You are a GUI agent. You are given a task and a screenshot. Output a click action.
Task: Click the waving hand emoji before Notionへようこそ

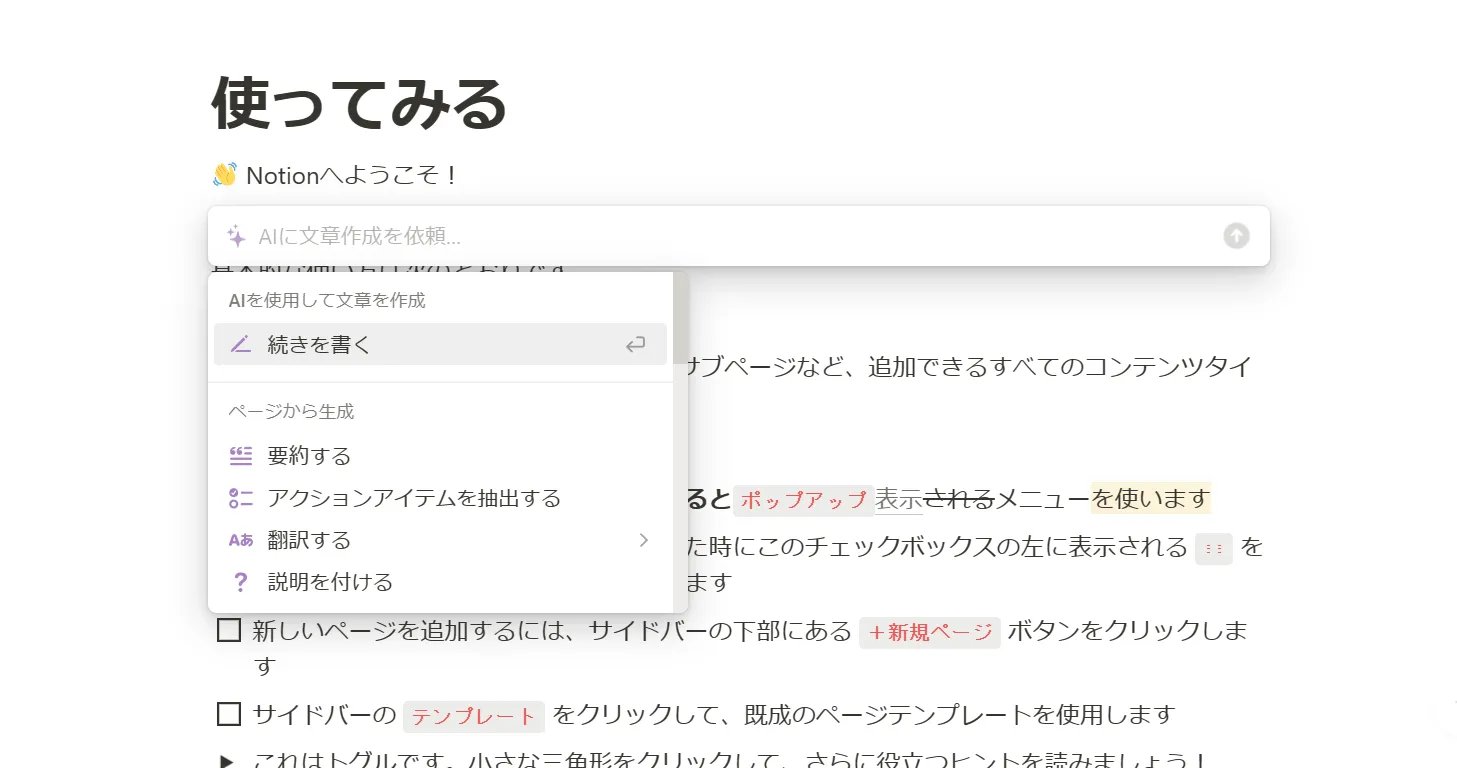(x=225, y=175)
